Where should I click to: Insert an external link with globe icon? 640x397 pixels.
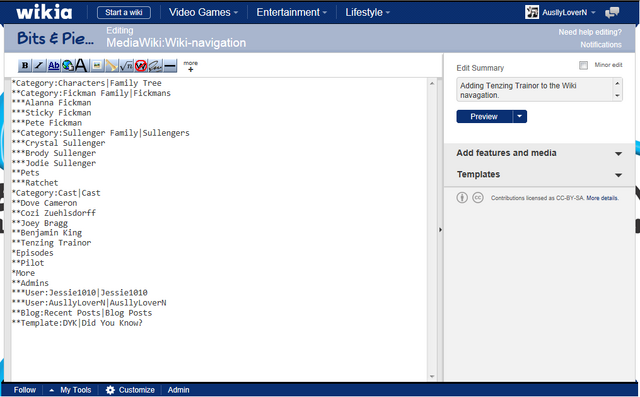(x=68, y=65)
